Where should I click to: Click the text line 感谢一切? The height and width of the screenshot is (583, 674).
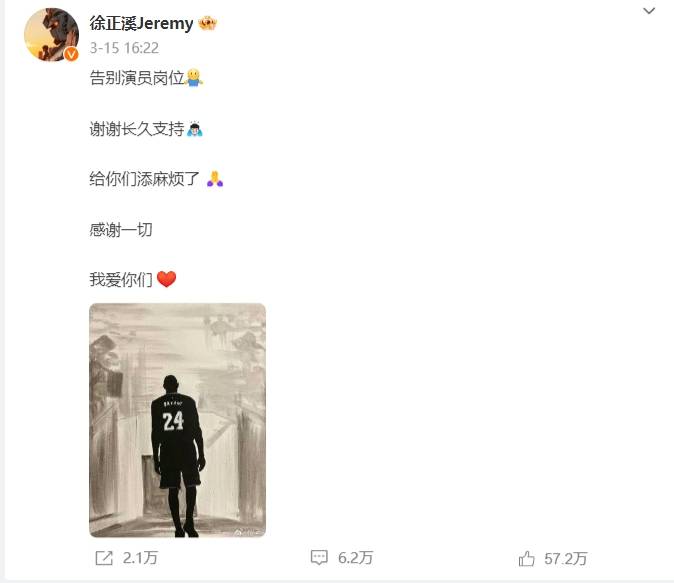(x=121, y=230)
